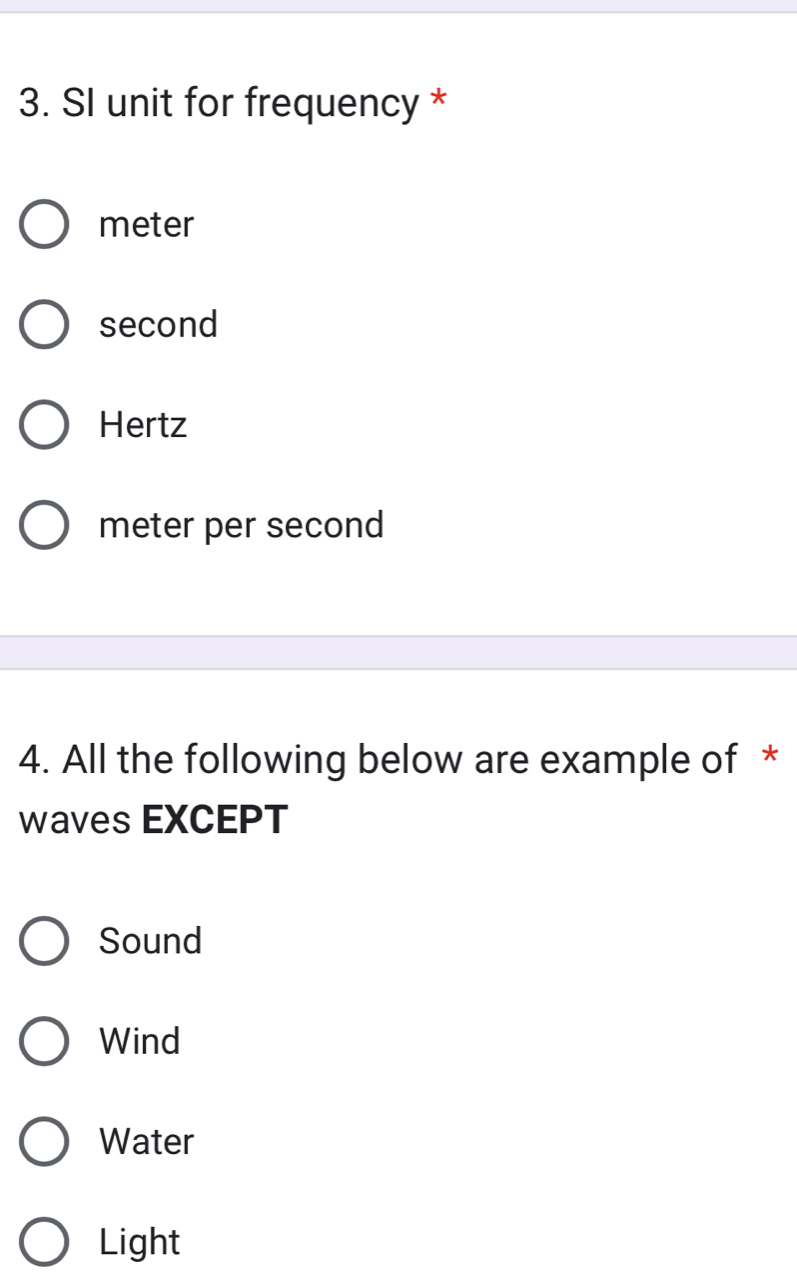
Task: Choose the 'Hertz' radio button circle
Action: (44, 426)
